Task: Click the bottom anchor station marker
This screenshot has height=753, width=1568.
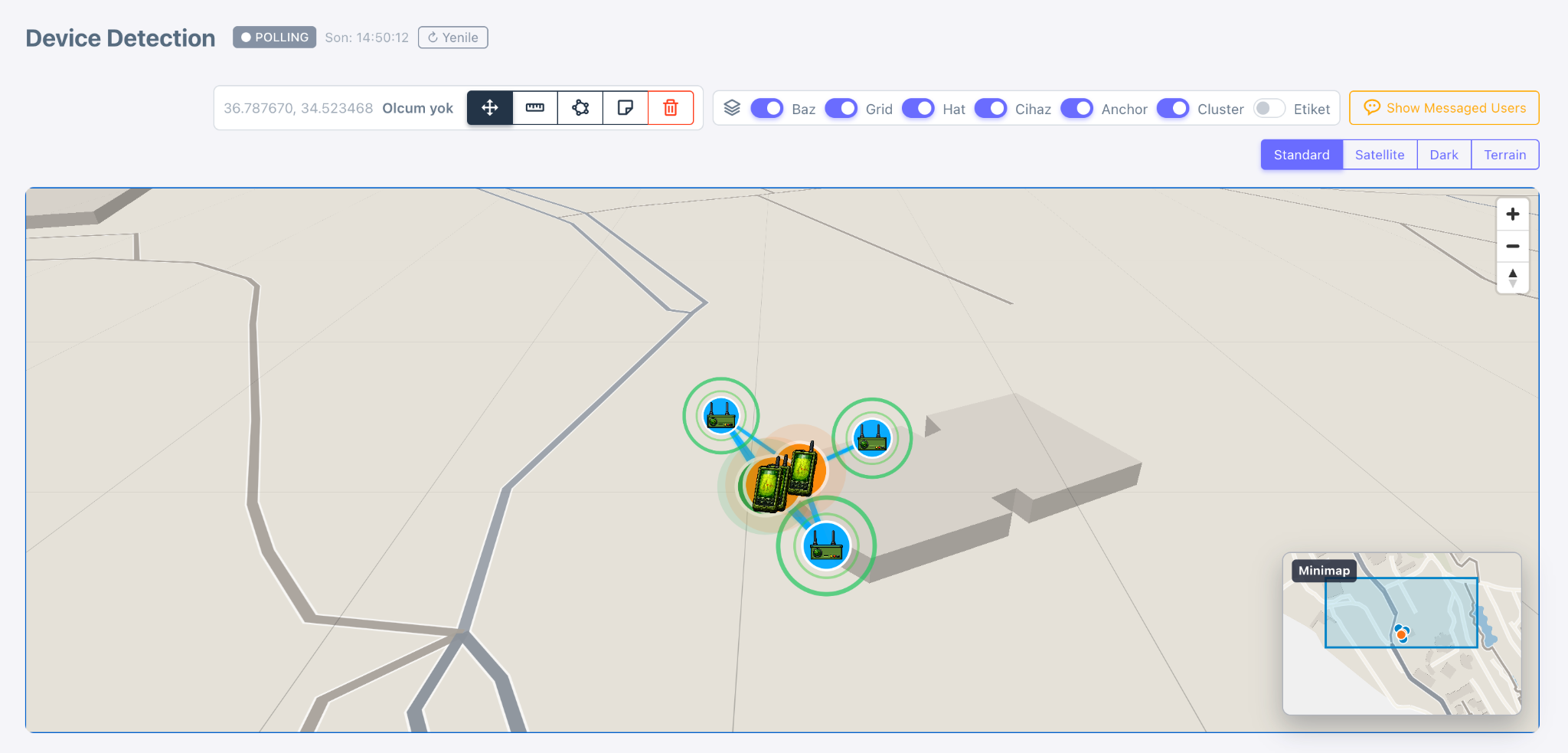Action: click(x=826, y=546)
